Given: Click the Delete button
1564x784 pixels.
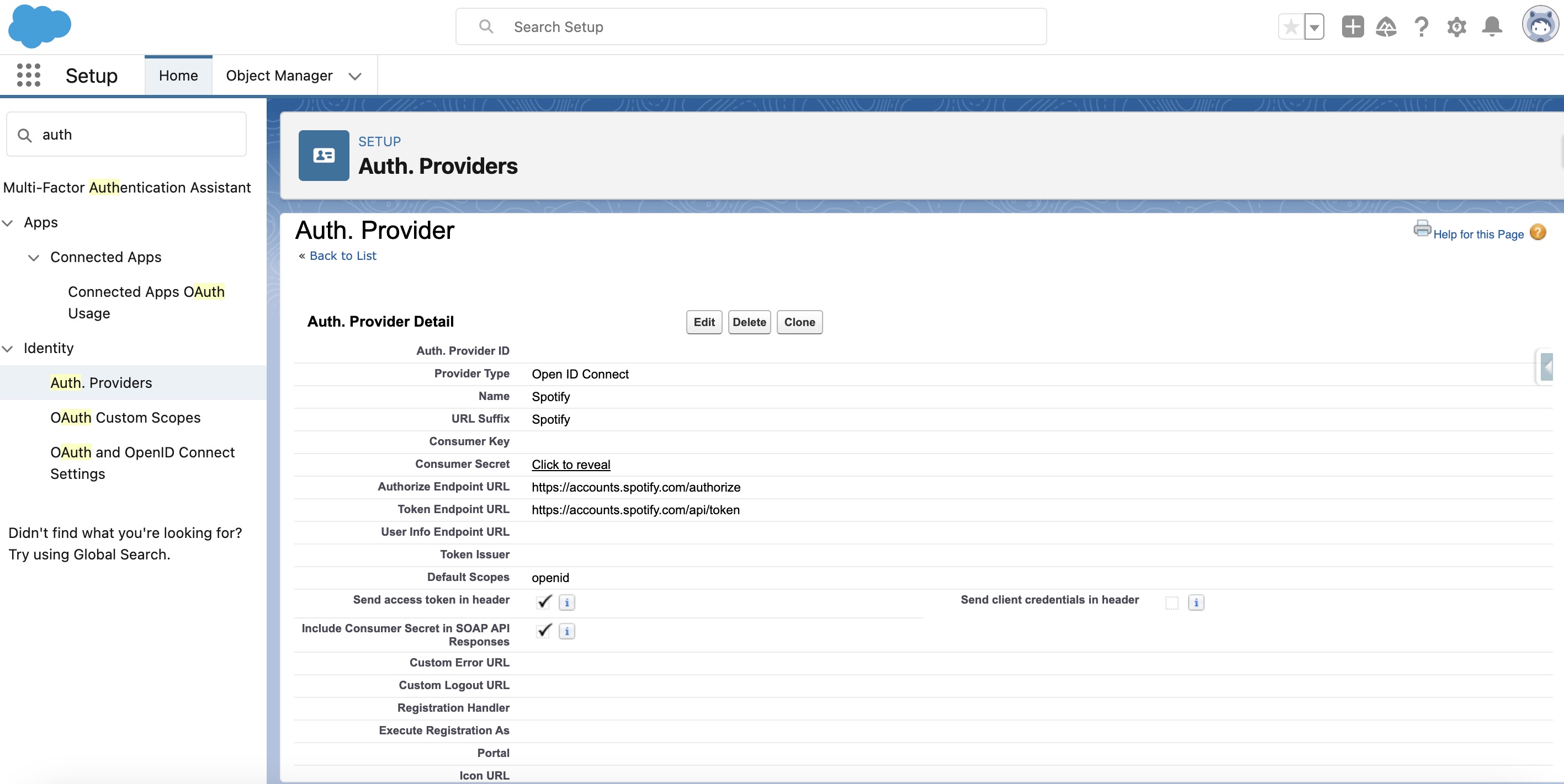Looking at the screenshot, I should click(749, 322).
